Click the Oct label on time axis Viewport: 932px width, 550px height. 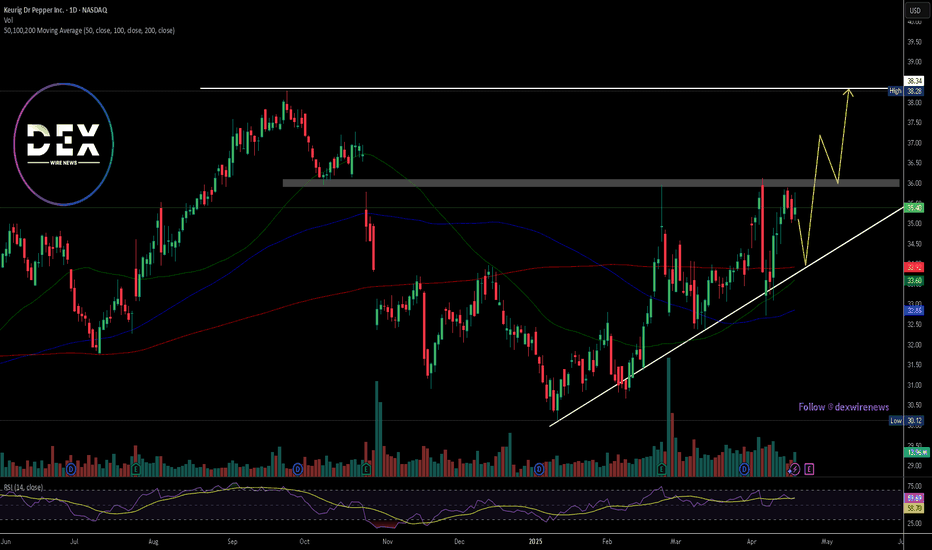click(304, 542)
